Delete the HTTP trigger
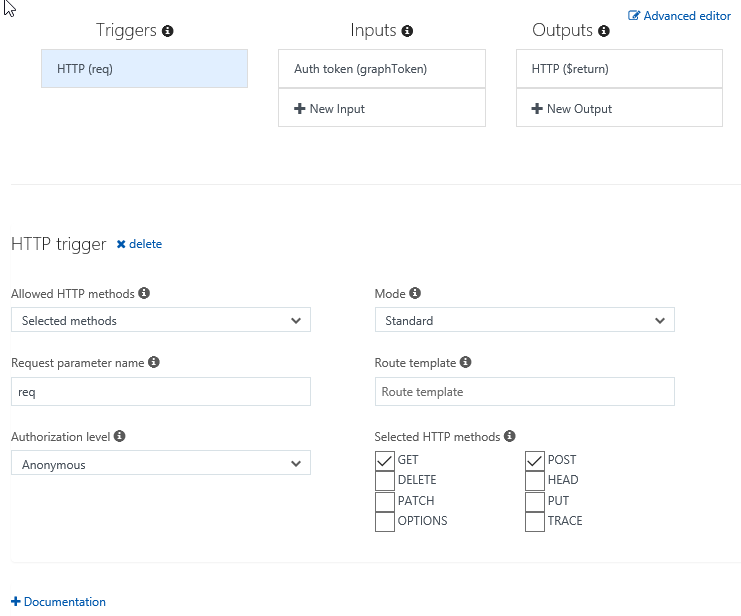 pyautogui.click(x=139, y=244)
